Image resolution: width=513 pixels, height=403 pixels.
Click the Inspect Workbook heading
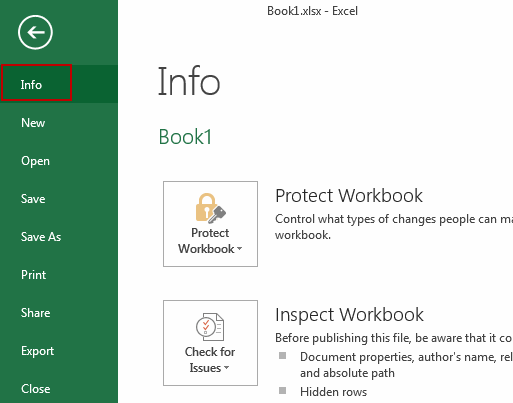coord(349,315)
